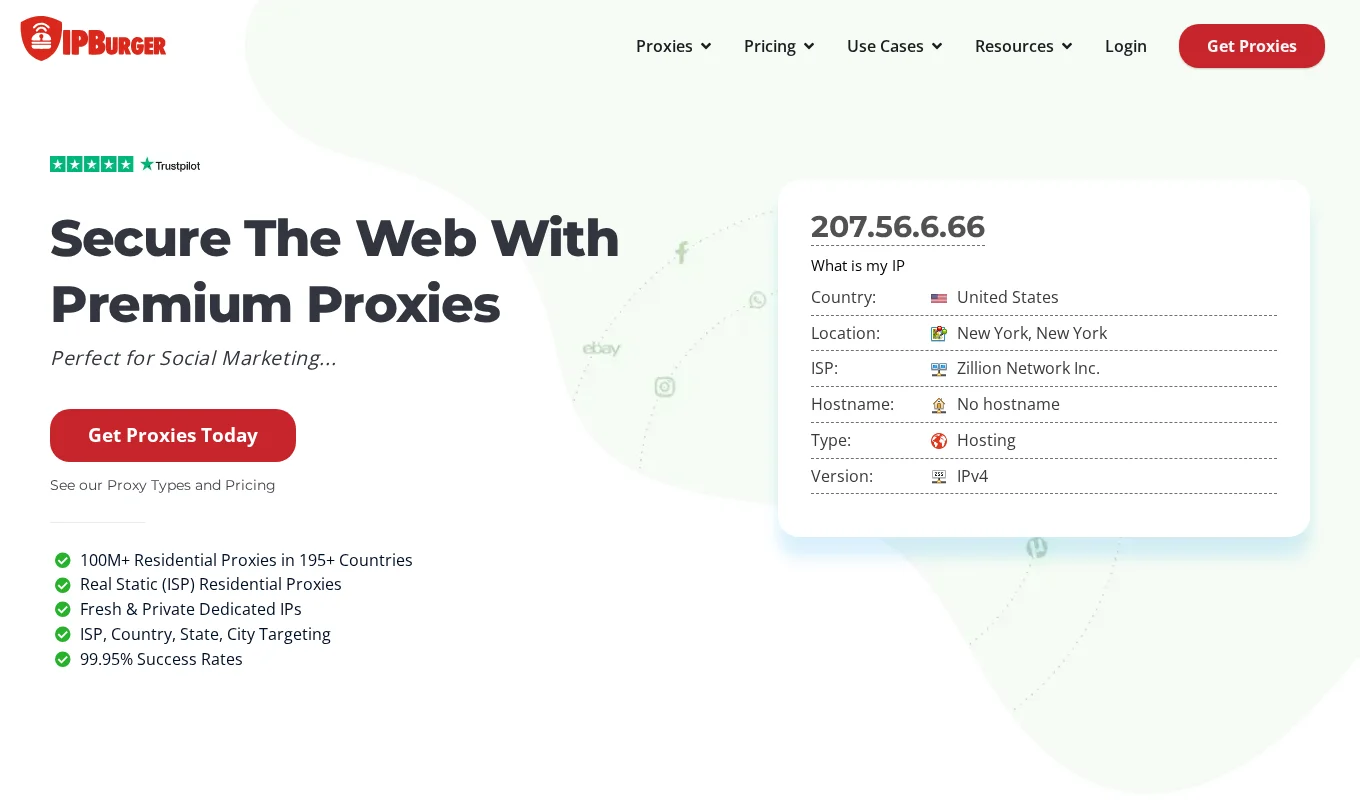Open See our Proxy Types and Pricing link
This screenshot has width=1360, height=800.
(x=162, y=485)
